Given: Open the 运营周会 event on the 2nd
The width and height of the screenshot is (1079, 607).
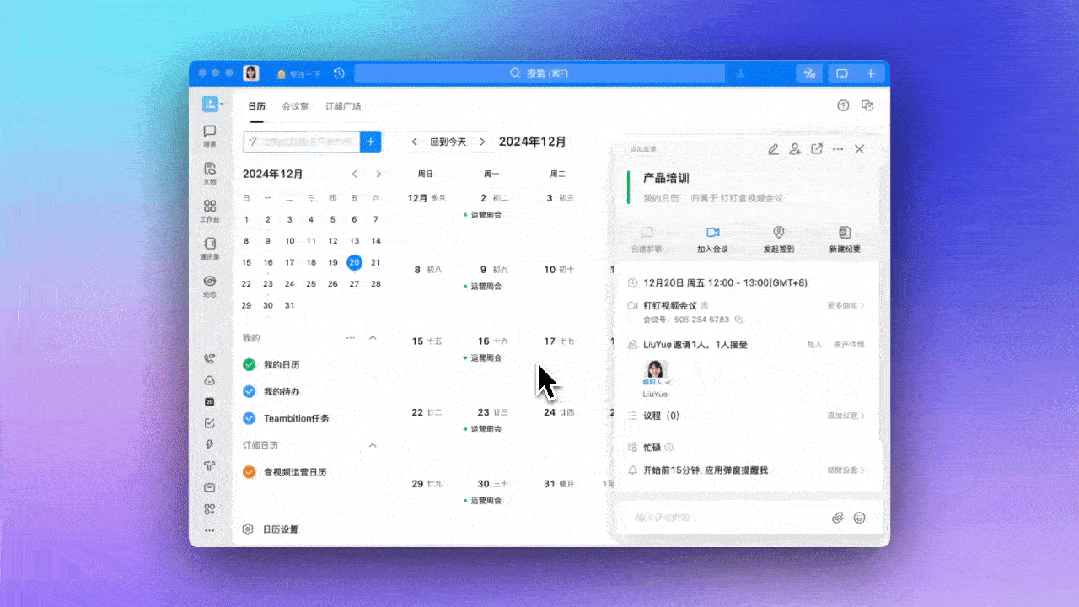Looking at the screenshot, I should coord(484,215).
